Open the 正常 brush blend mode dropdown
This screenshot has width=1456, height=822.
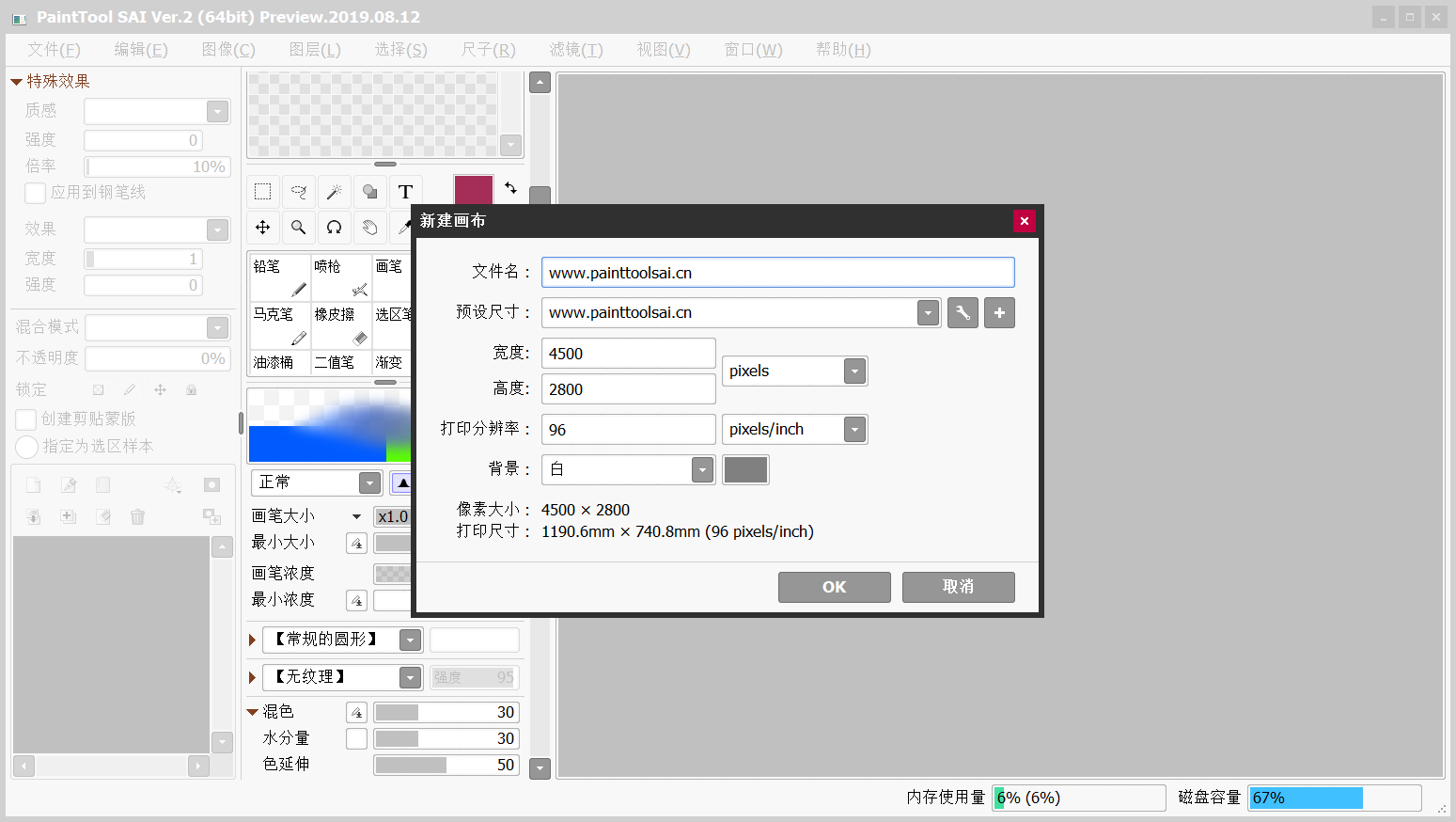pyautogui.click(x=369, y=483)
